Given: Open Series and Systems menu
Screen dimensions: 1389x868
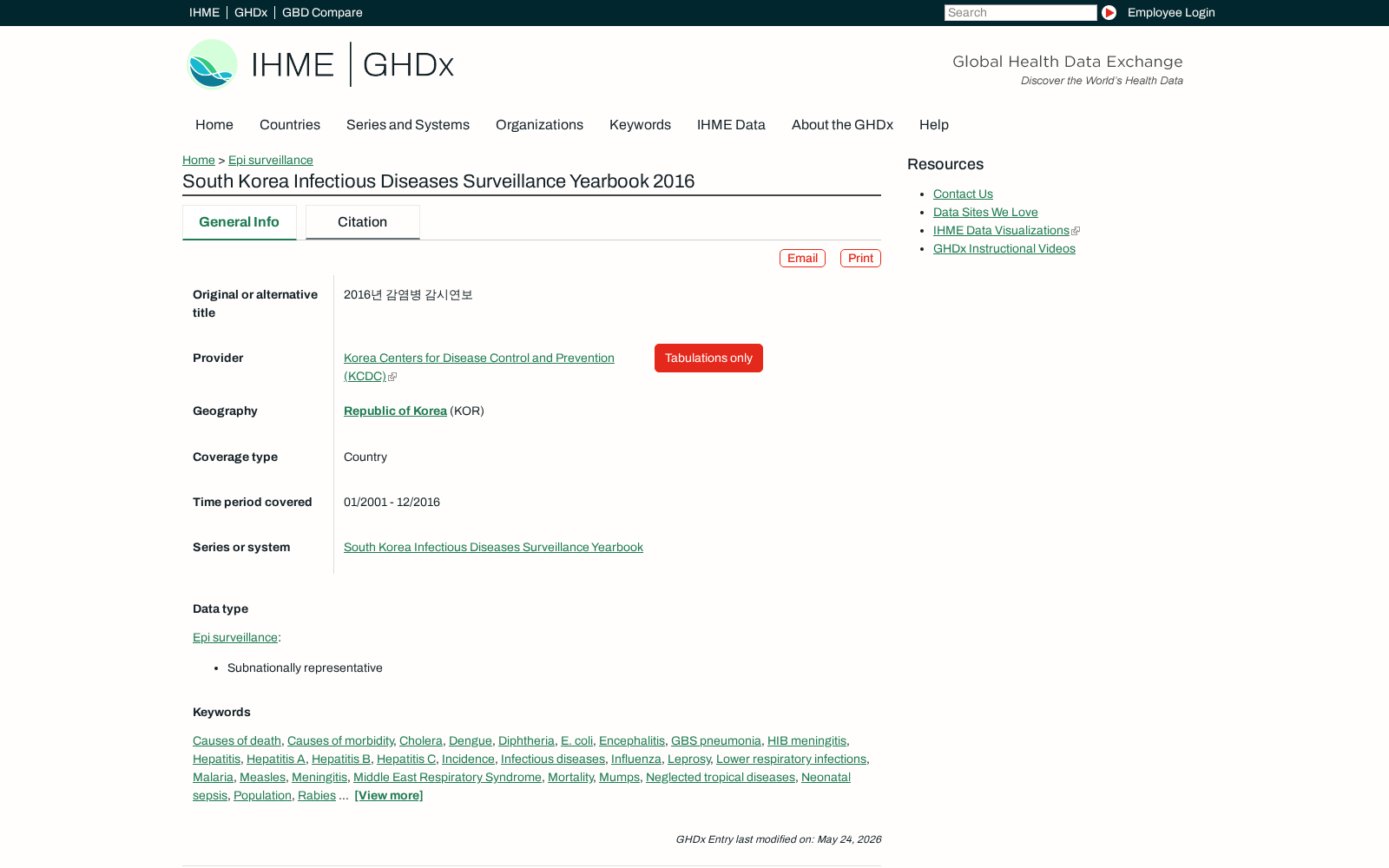Looking at the screenshot, I should [408, 125].
